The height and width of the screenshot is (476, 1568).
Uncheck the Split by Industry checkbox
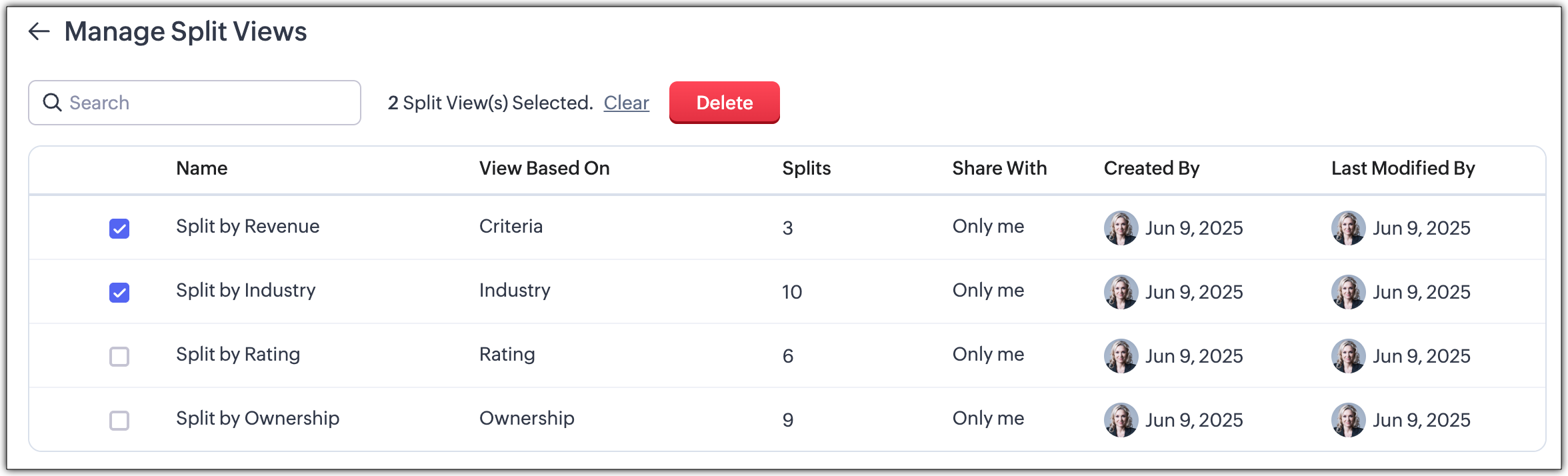point(119,293)
